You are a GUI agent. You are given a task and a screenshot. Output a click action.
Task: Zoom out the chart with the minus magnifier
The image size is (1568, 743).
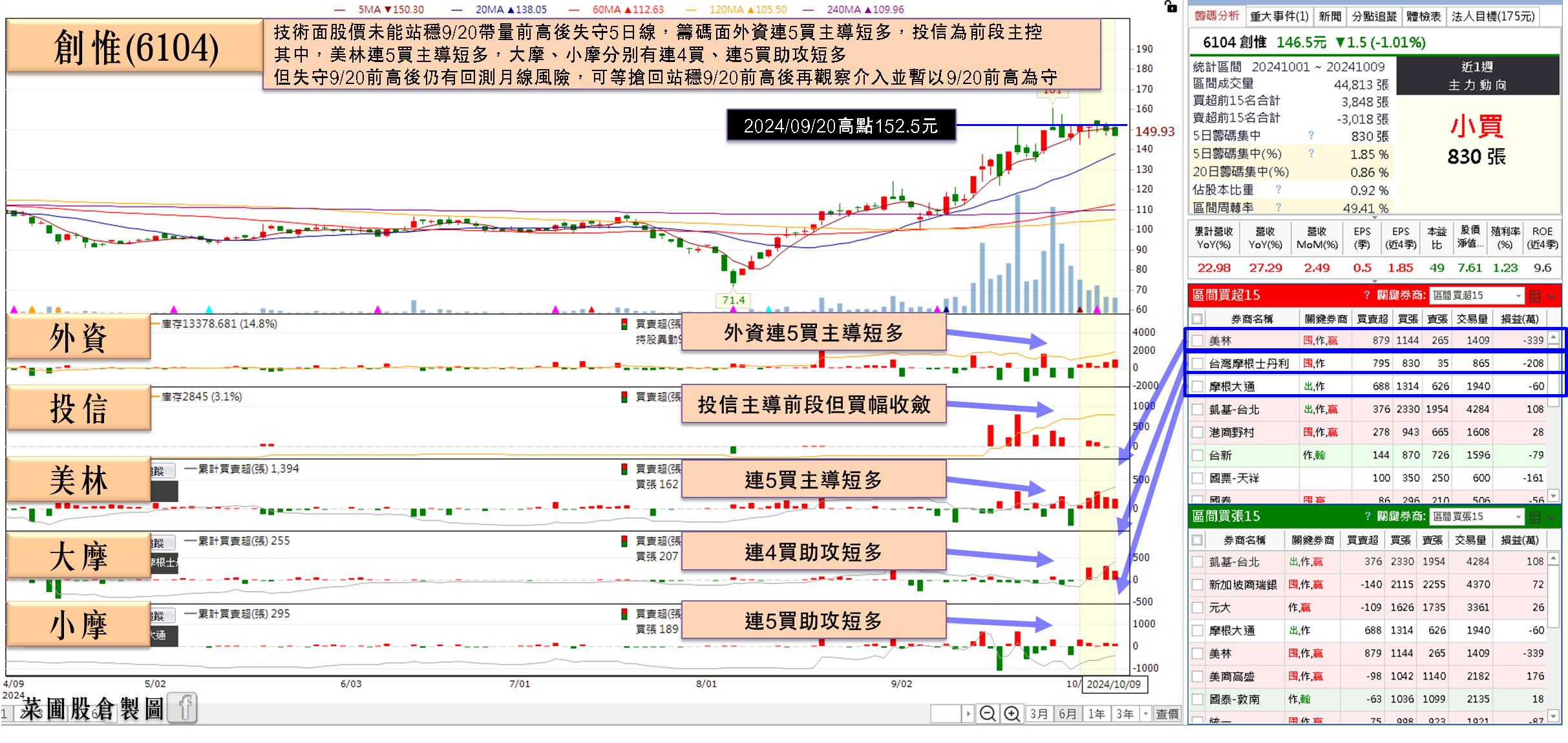coord(987,714)
